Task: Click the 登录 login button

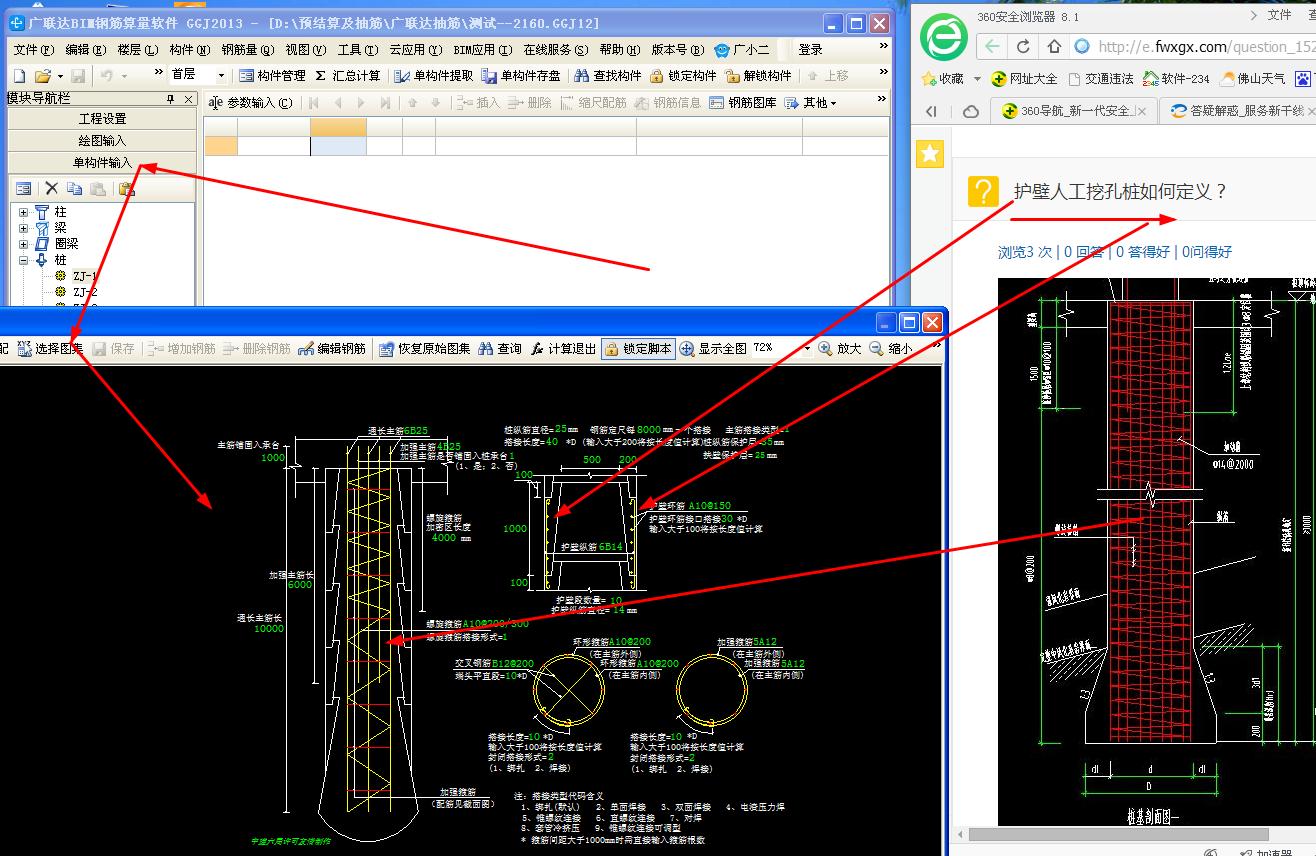Action: tap(811, 49)
